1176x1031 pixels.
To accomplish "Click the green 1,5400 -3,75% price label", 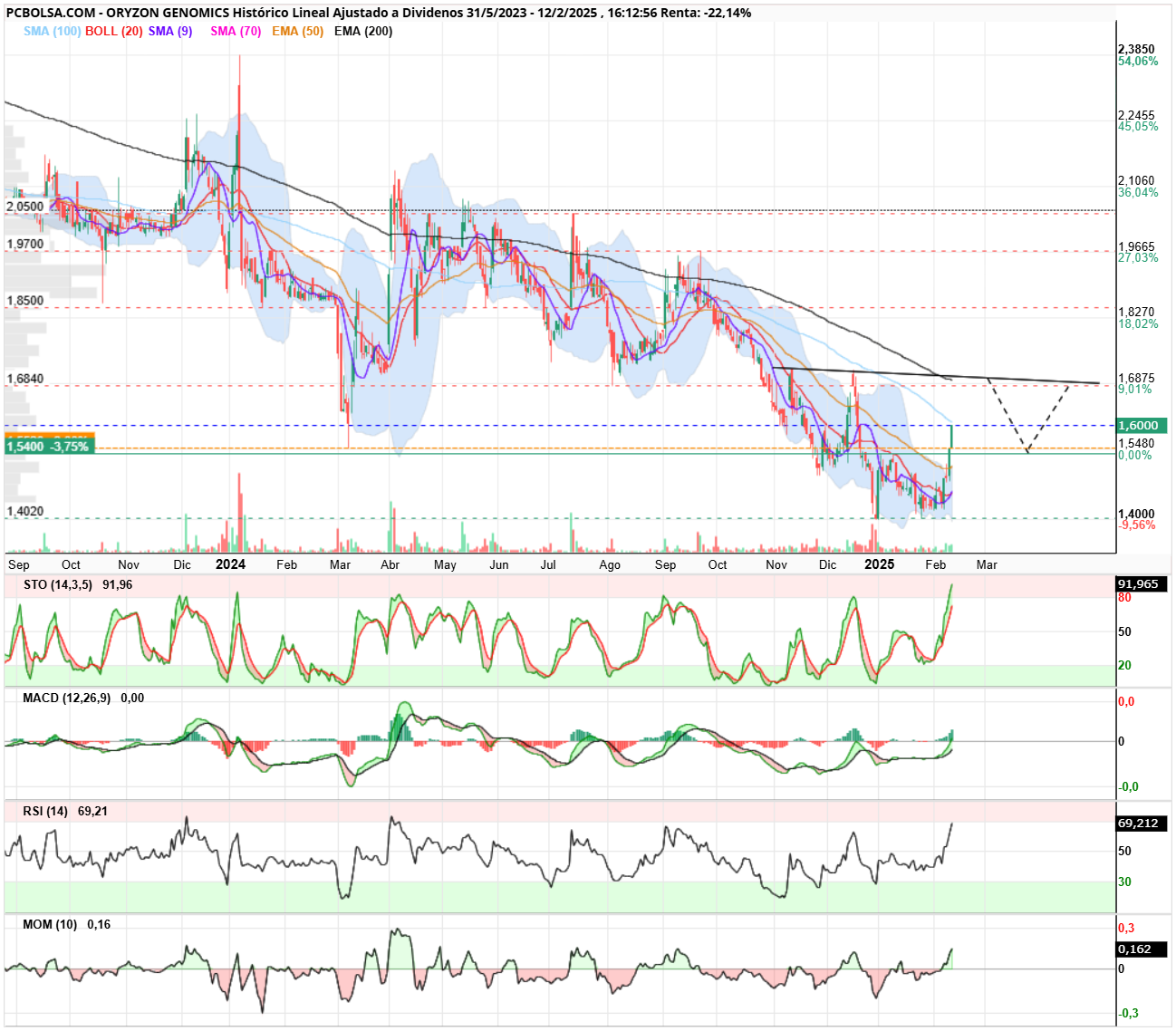I will tap(49, 447).
